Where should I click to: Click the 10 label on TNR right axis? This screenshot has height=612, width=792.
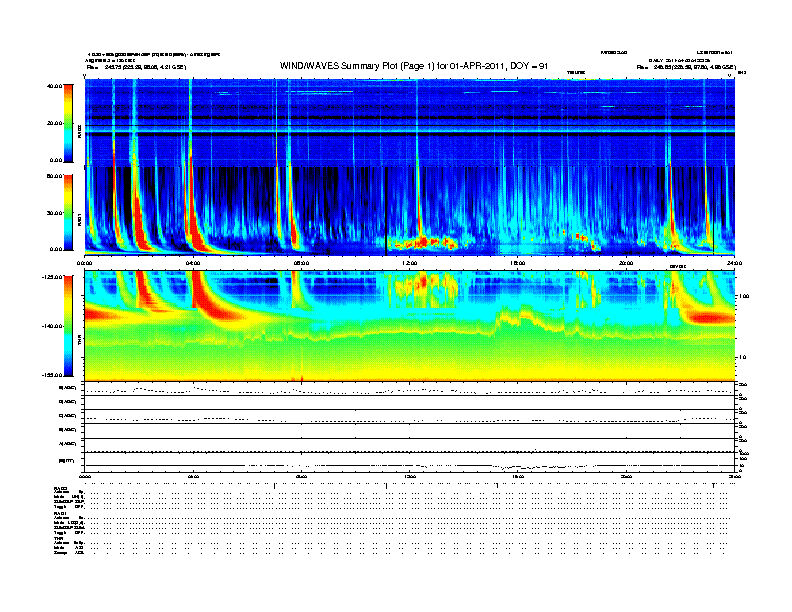coord(742,357)
